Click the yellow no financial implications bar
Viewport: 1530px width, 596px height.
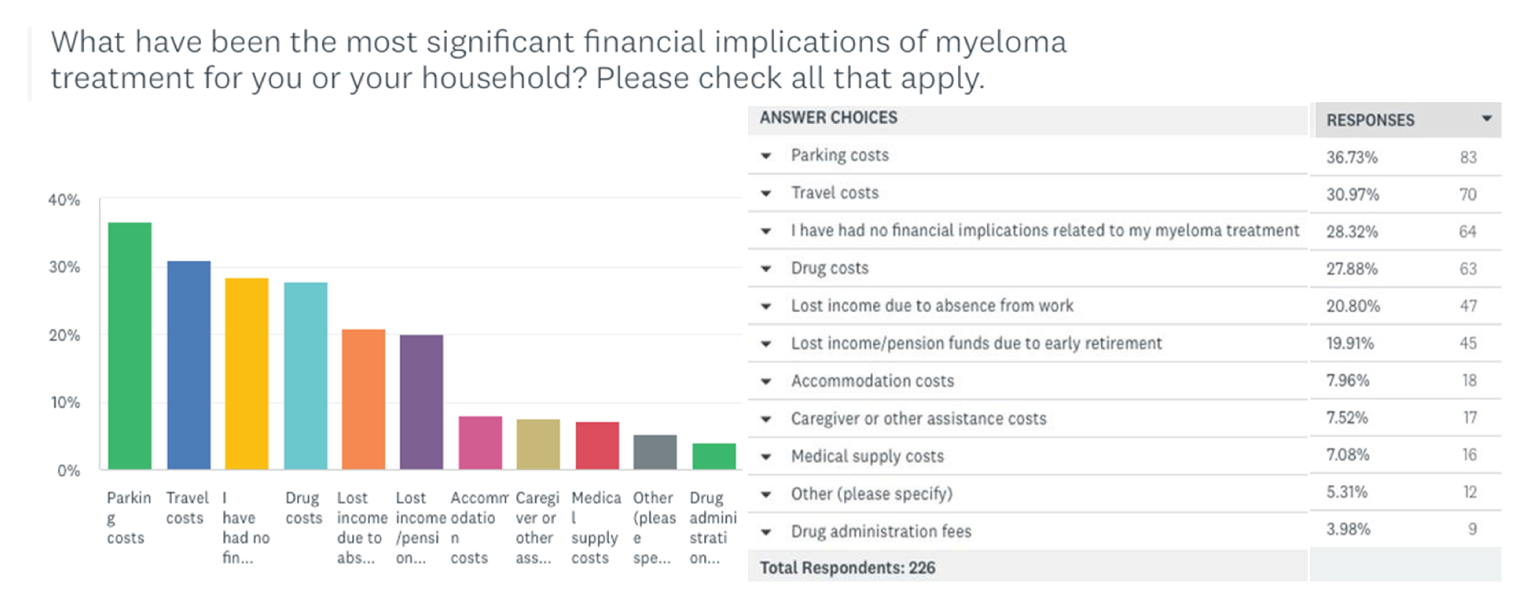[246, 374]
